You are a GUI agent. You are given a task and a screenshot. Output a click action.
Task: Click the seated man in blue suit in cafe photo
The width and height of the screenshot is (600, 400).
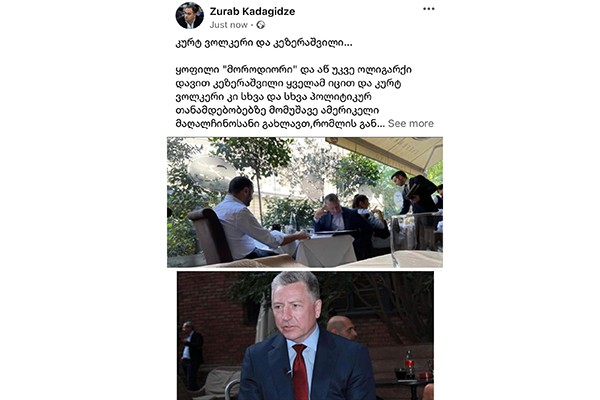pos(341,220)
